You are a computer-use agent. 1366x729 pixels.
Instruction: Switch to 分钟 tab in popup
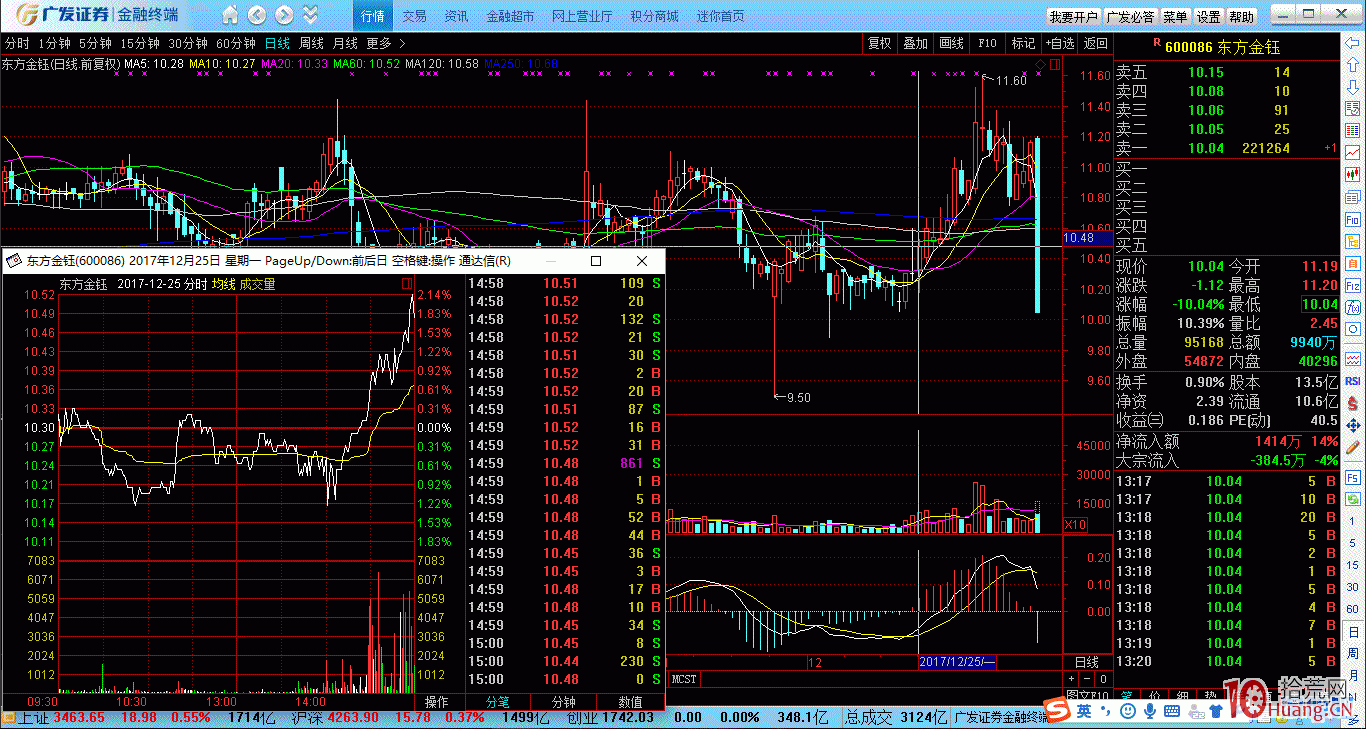tap(564, 702)
